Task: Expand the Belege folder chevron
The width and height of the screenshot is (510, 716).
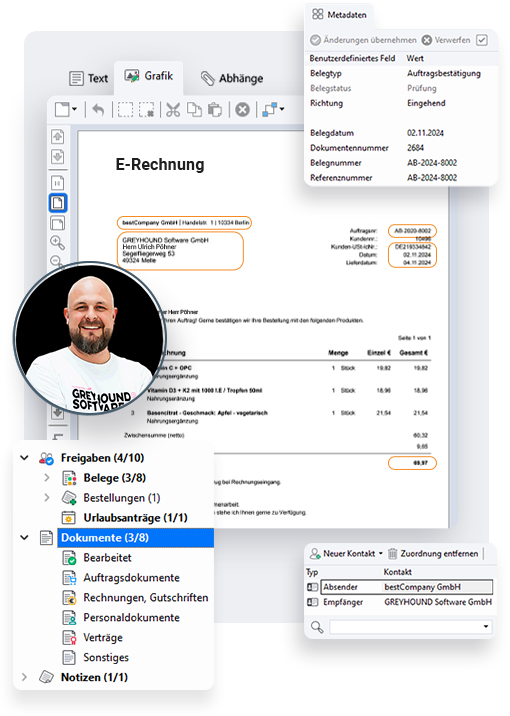Action: pos(47,478)
